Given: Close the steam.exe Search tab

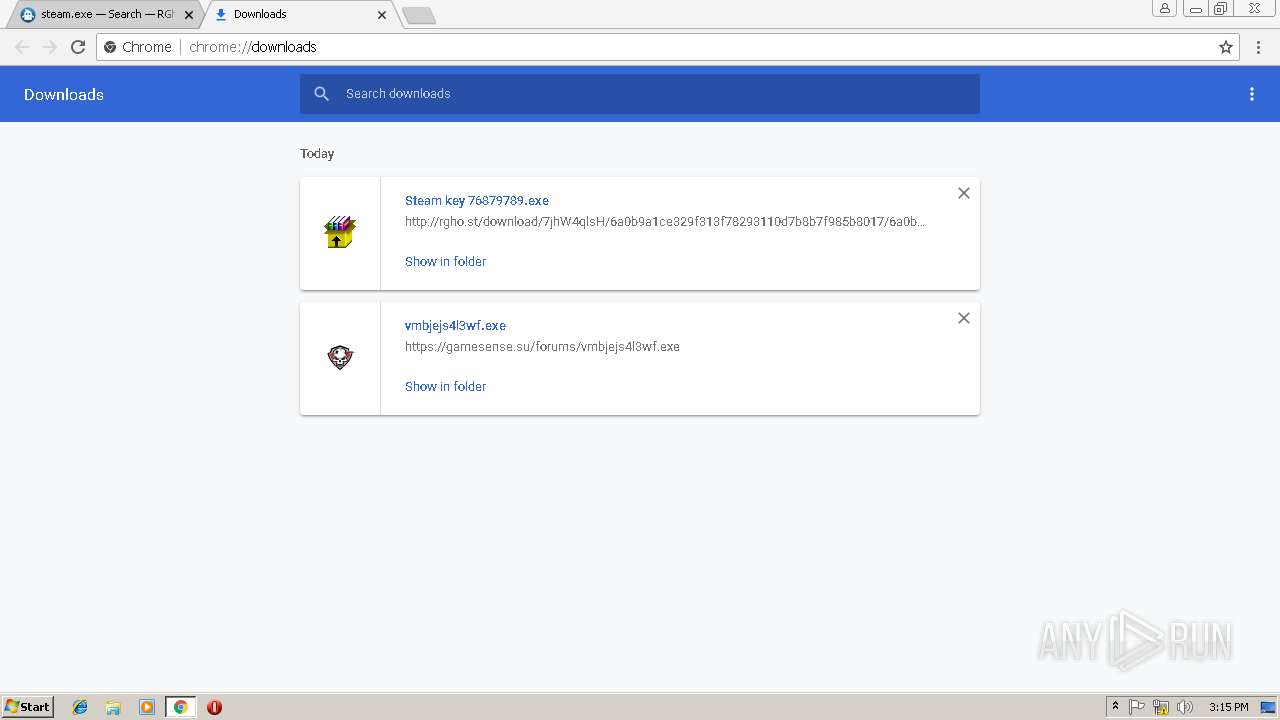Looking at the screenshot, I should click(x=189, y=15).
